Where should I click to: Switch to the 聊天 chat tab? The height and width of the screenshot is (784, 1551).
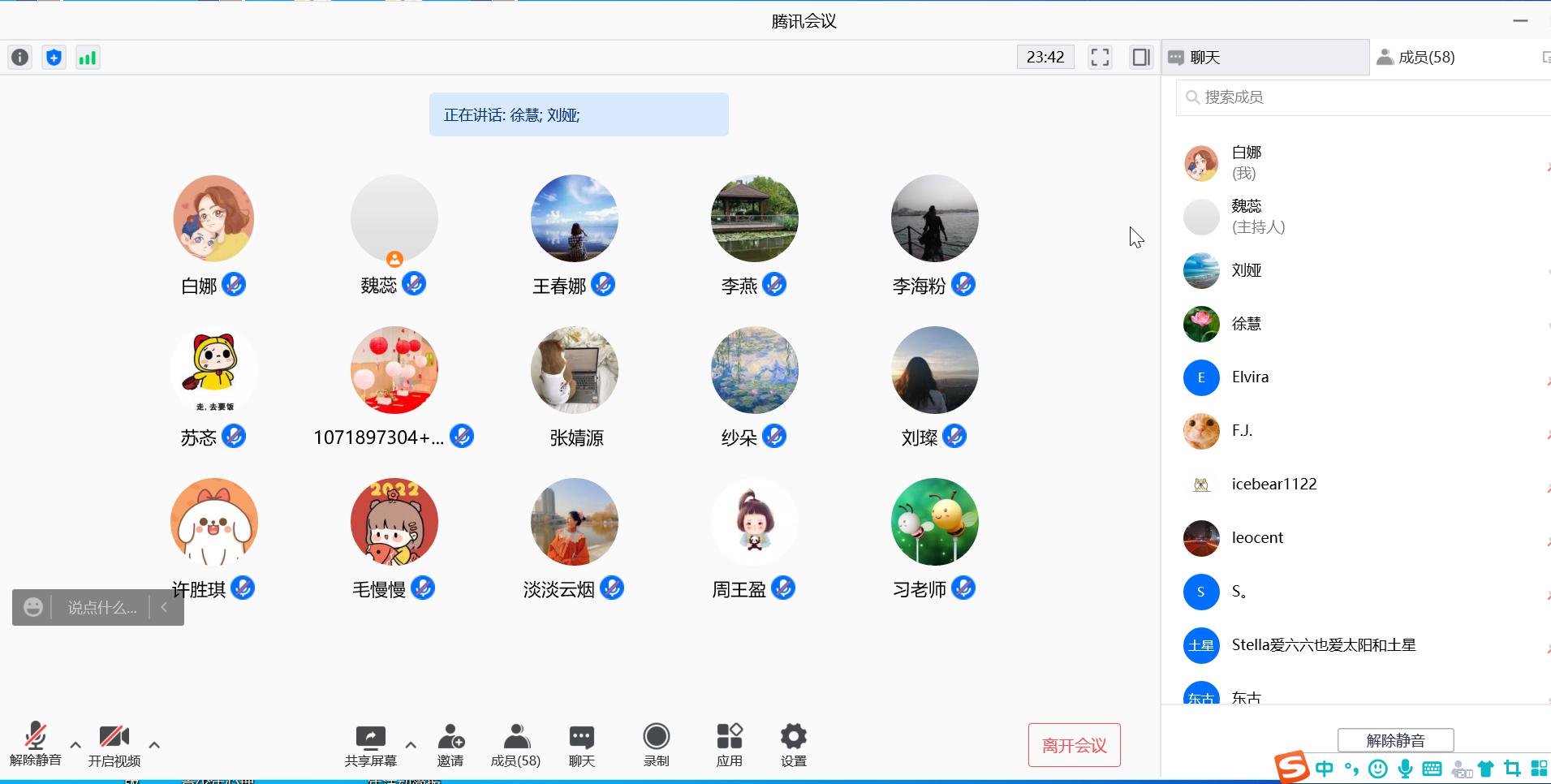(x=1265, y=58)
